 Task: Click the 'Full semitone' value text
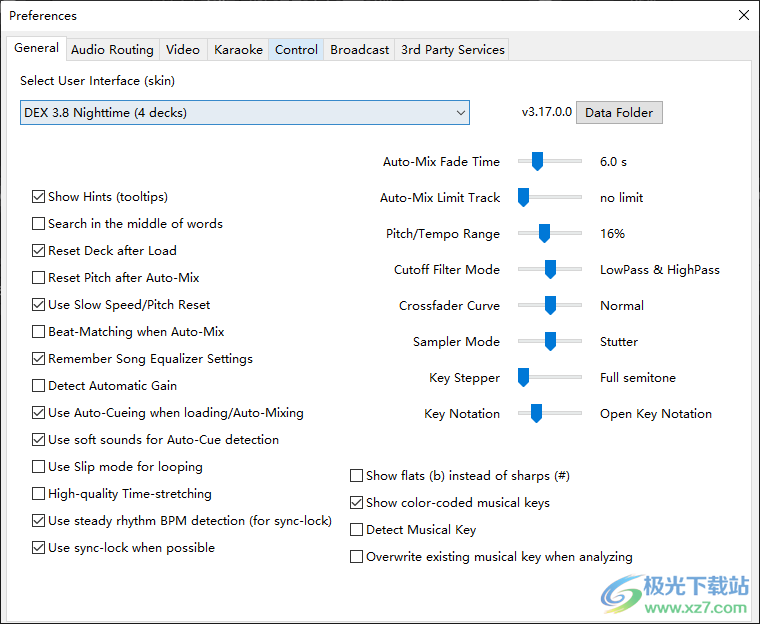pos(638,378)
